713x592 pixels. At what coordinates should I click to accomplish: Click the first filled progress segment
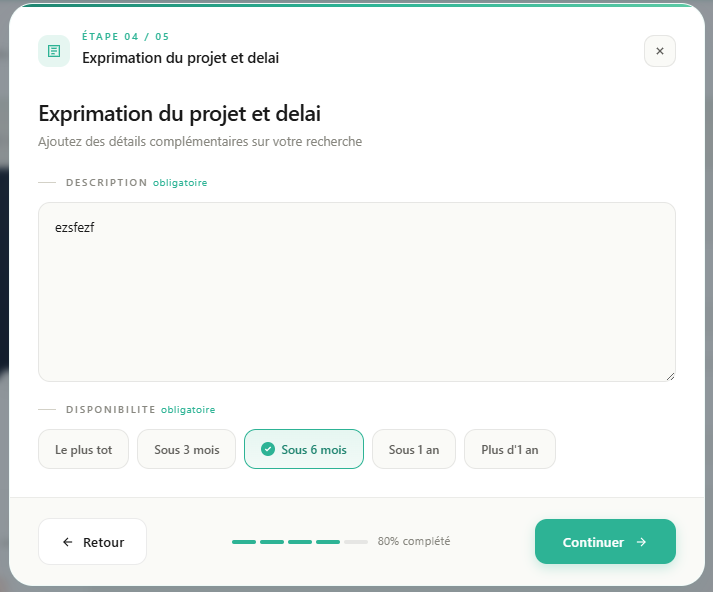point(244,542)
